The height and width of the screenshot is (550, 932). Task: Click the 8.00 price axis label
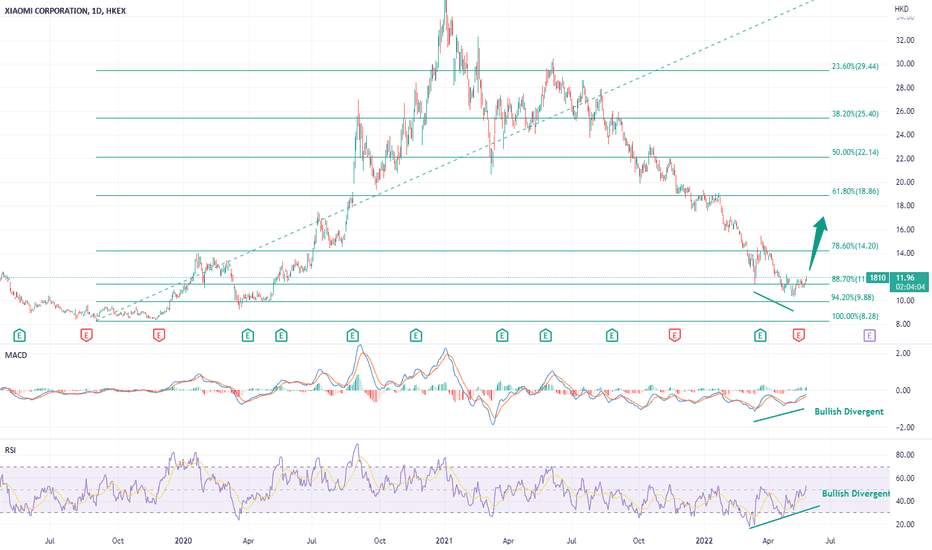click(x=903, y=325)
